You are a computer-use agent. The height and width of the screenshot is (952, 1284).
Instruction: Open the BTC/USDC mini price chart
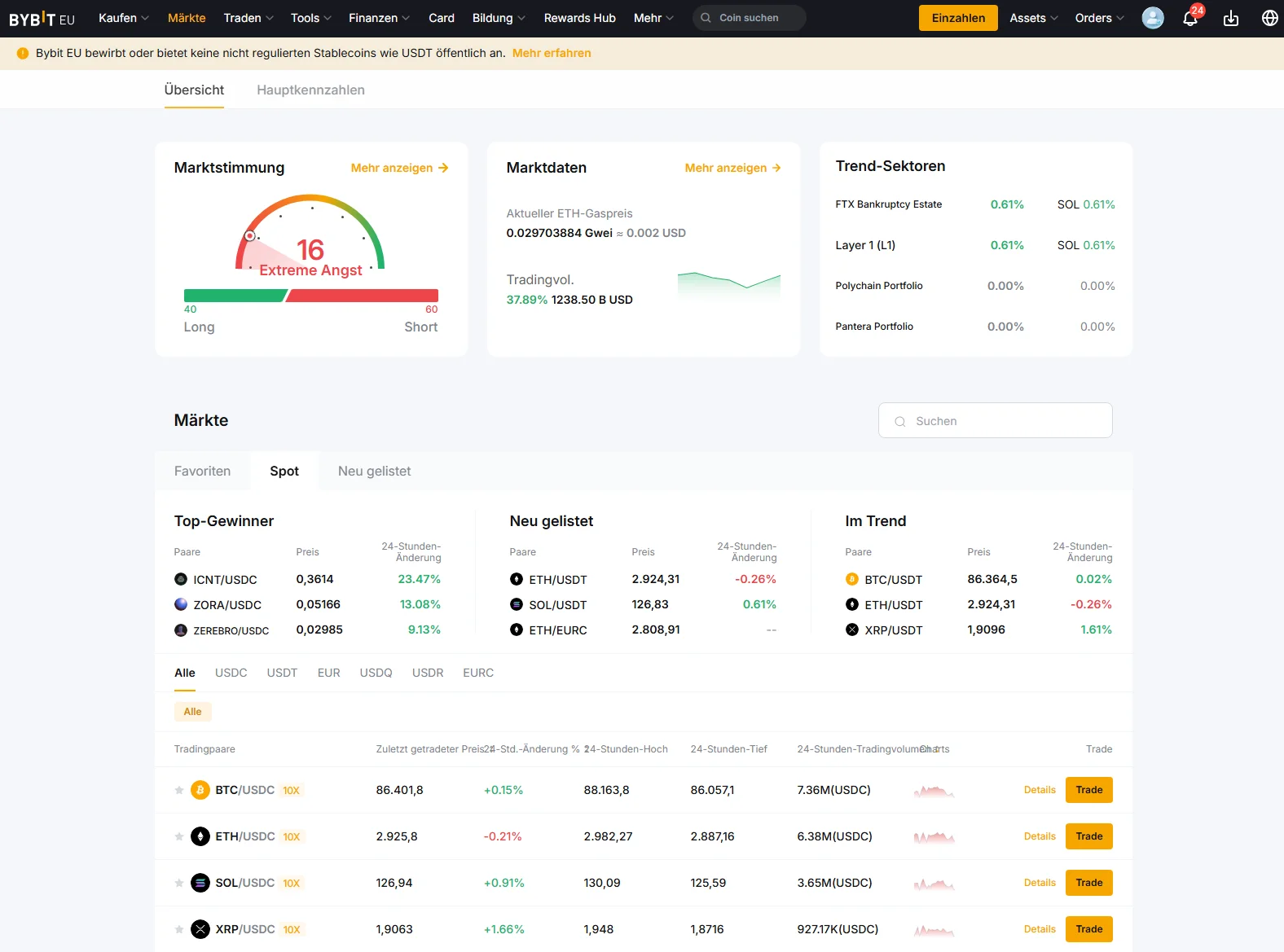pos(934,791)
